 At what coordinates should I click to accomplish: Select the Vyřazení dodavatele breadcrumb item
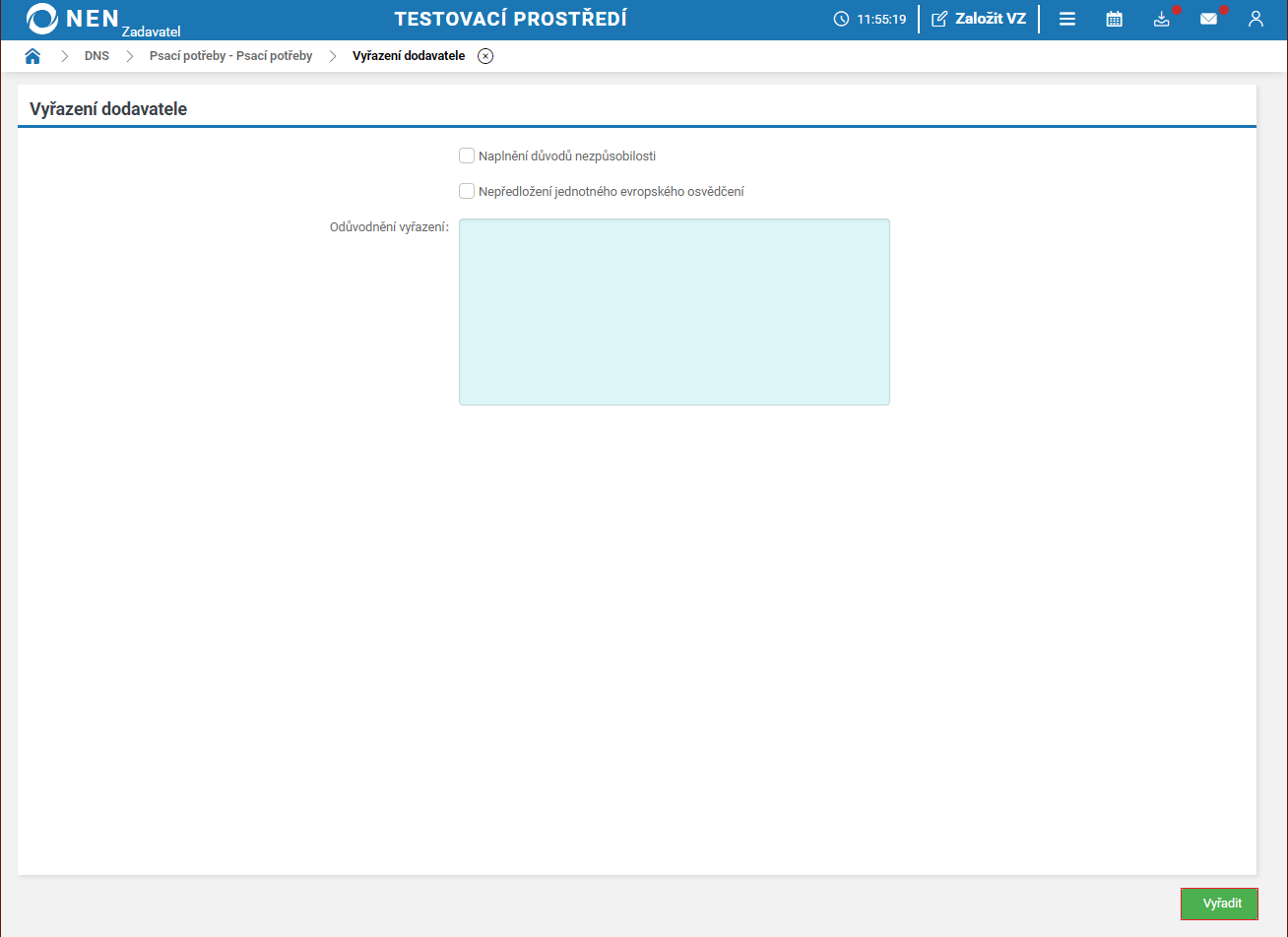click(x=408, y=56)
